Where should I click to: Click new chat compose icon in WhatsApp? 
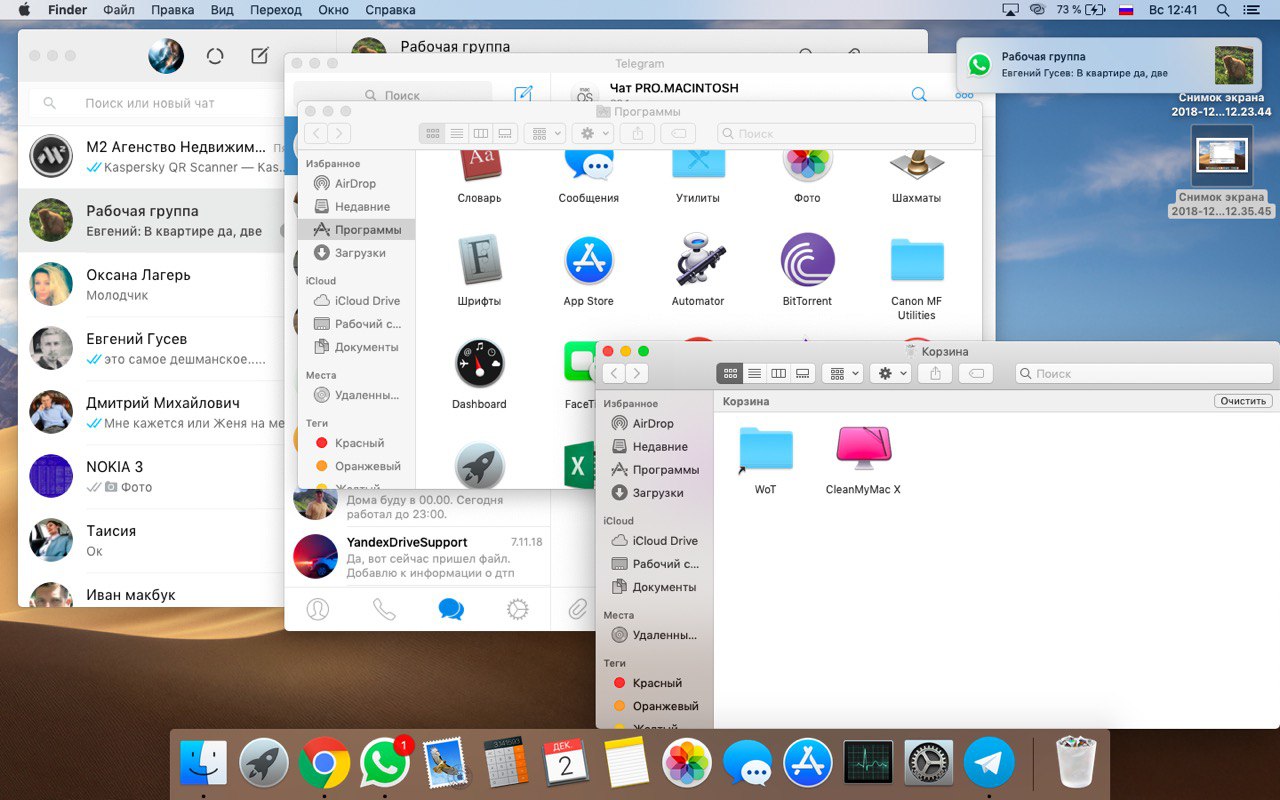(x=260, y=56)
